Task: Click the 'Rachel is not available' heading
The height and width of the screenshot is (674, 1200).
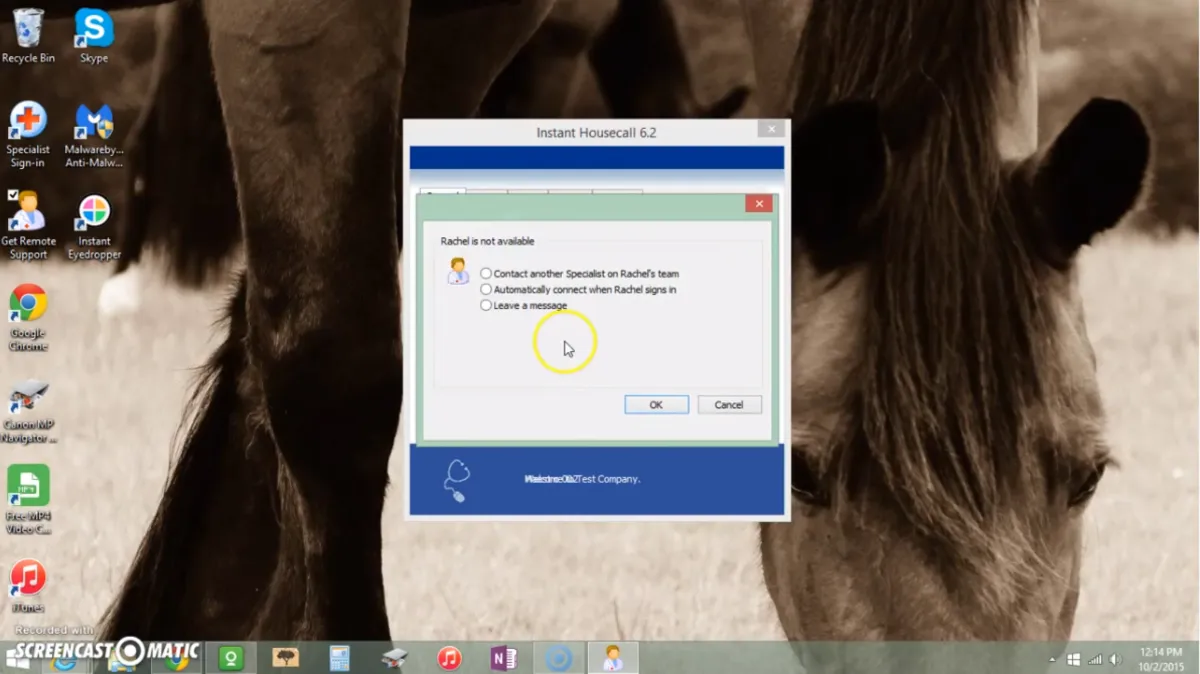Action: click(x=487, y=241)
